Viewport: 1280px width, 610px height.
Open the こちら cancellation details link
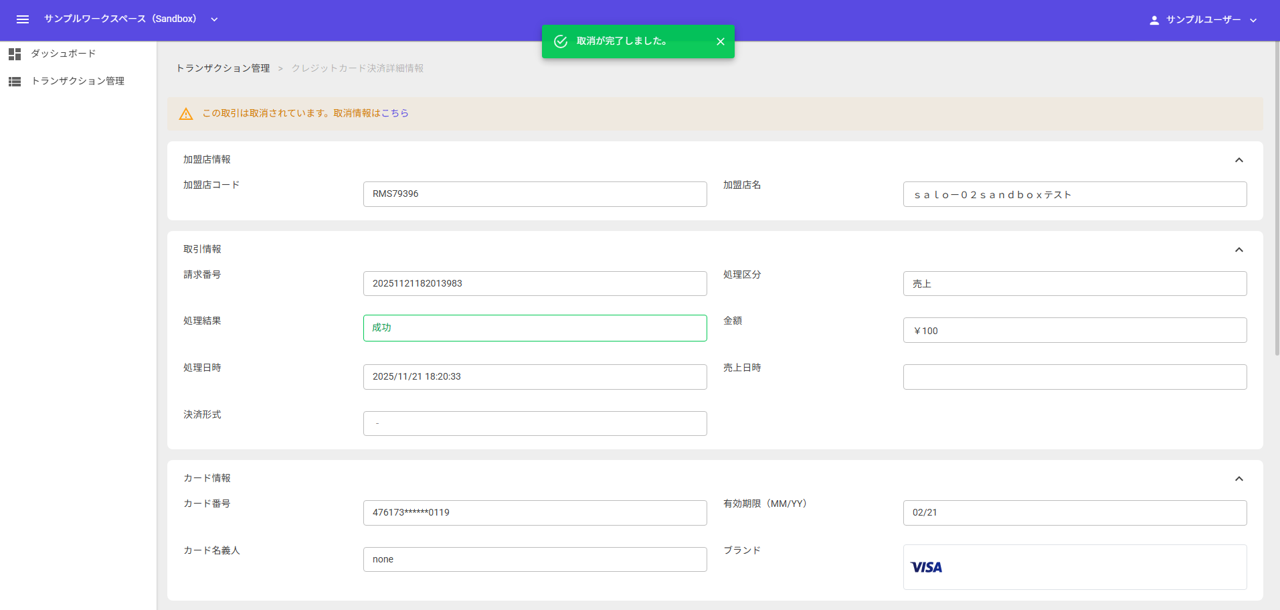[x=396, y=113]
